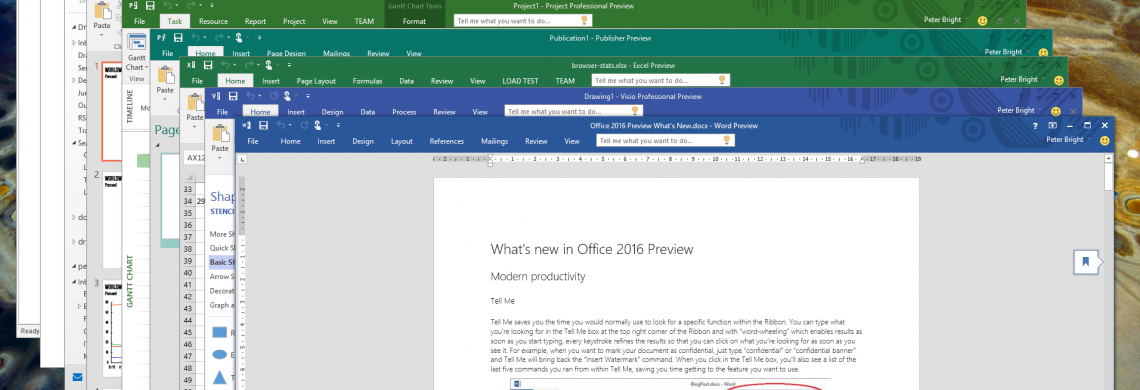The image size is (1140, 390).
Task: Click Touch/Mouse mode icon in Excel toolbar
Action: [x=269, y=65]
